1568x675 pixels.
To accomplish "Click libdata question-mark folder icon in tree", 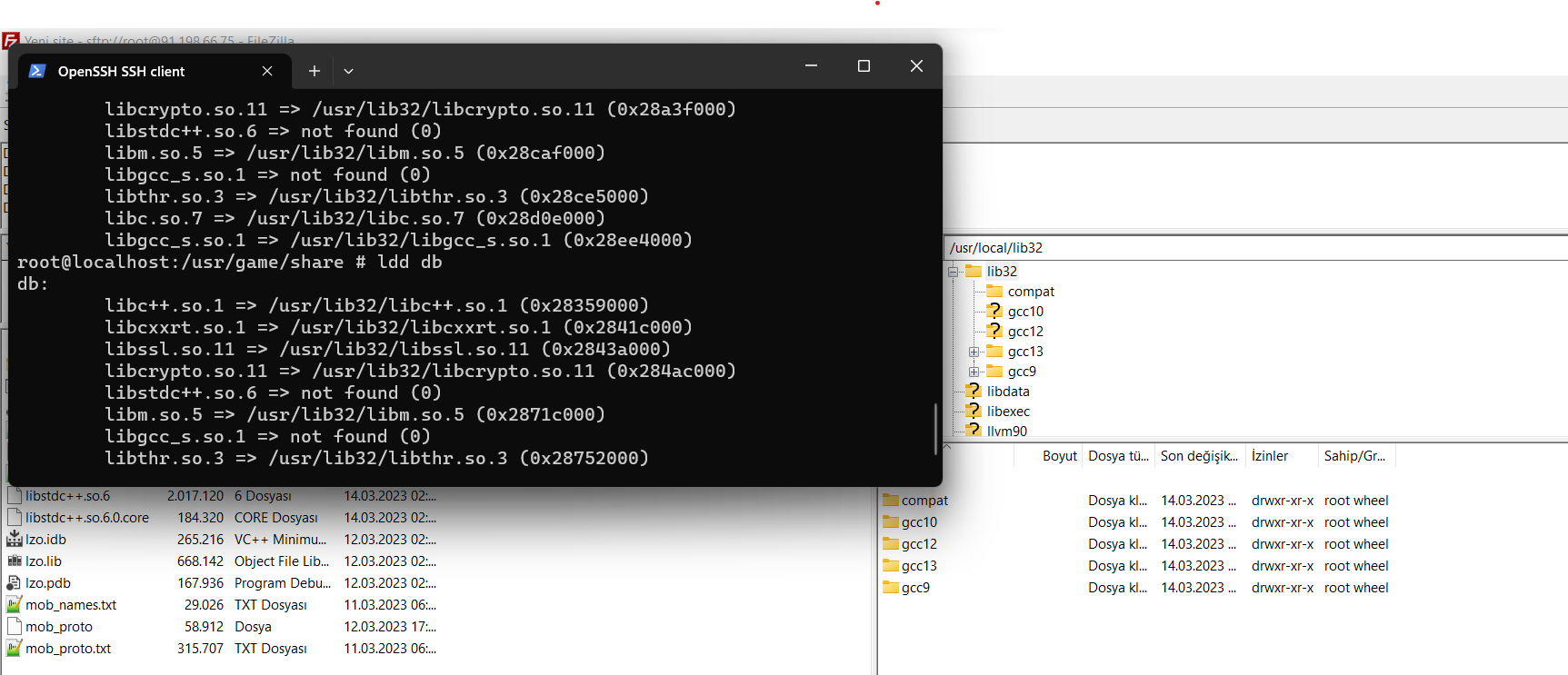I will (974, 391).
